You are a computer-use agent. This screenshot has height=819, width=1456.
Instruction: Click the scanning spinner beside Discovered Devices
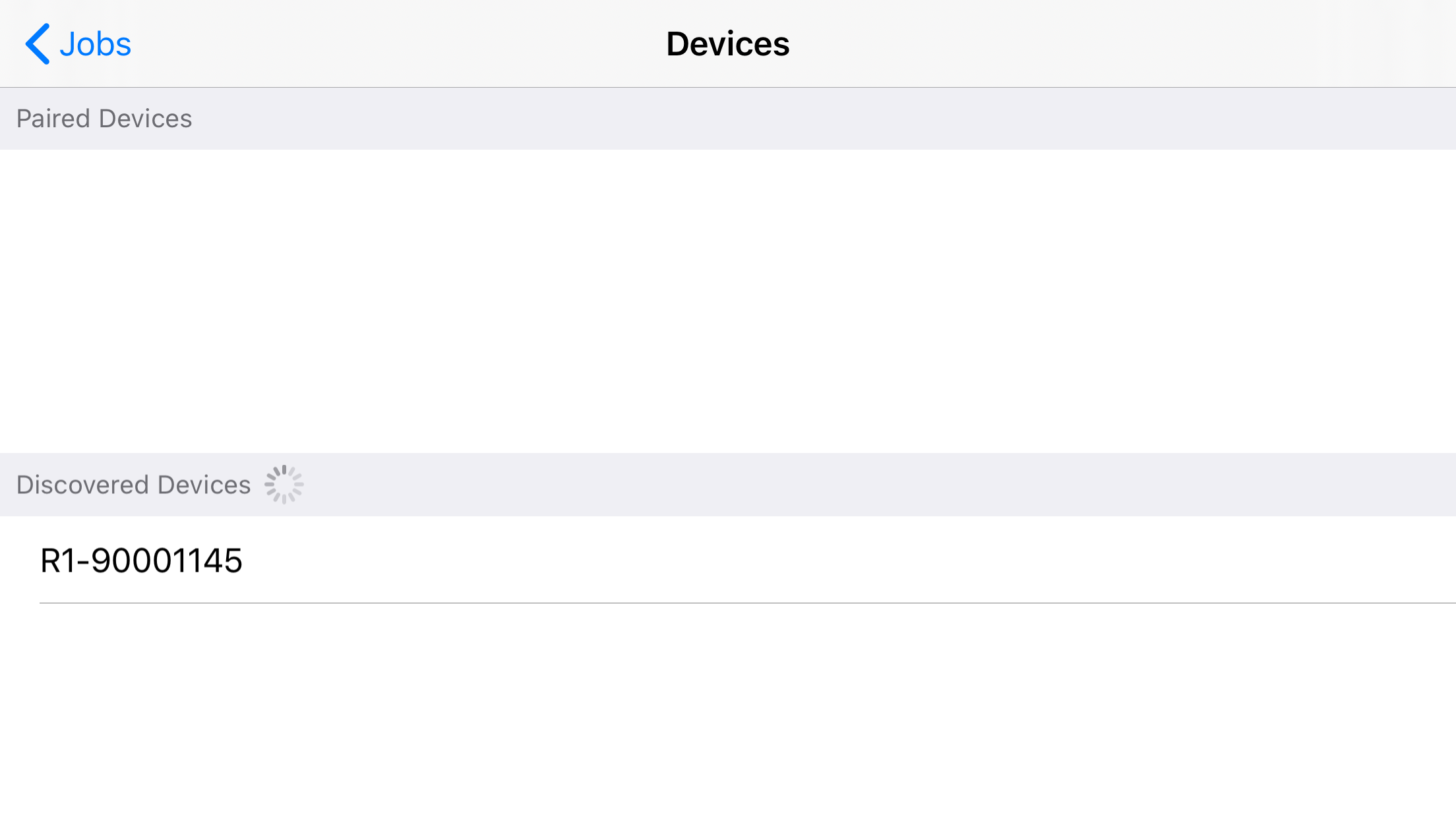pyautogui.click(x=284, y=485)
